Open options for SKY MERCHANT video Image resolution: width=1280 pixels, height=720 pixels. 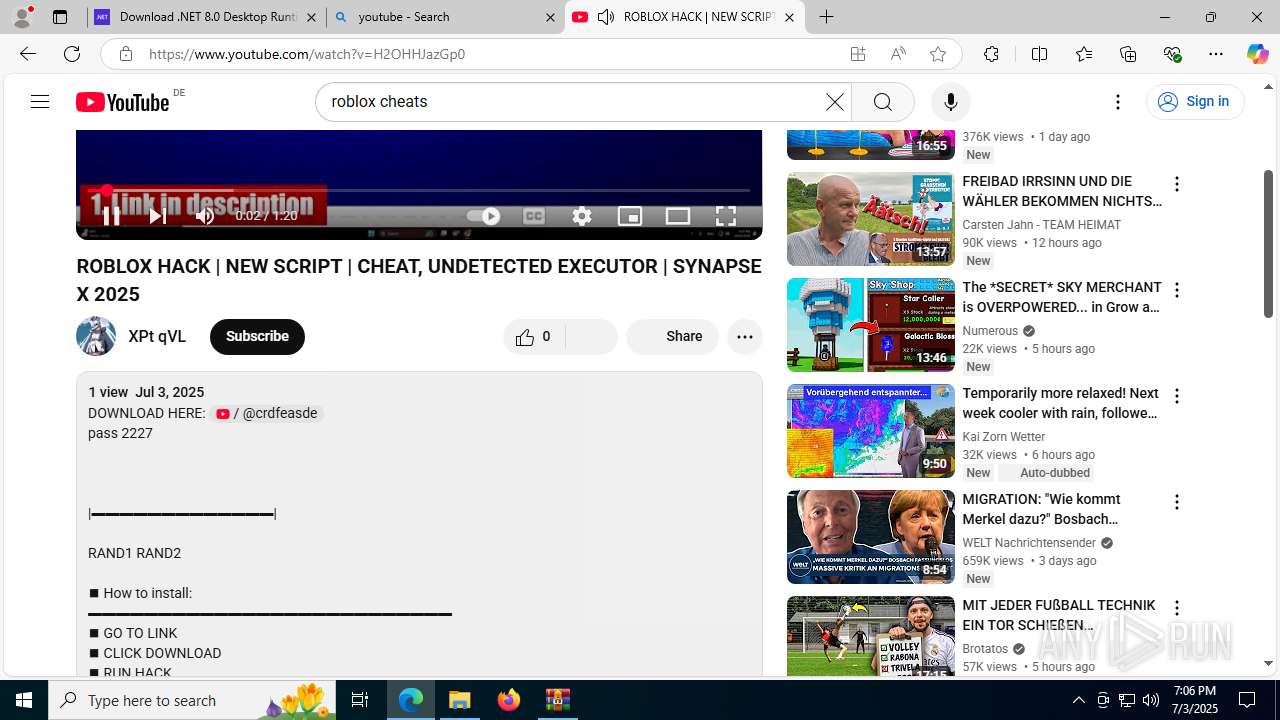[1177, 290]
